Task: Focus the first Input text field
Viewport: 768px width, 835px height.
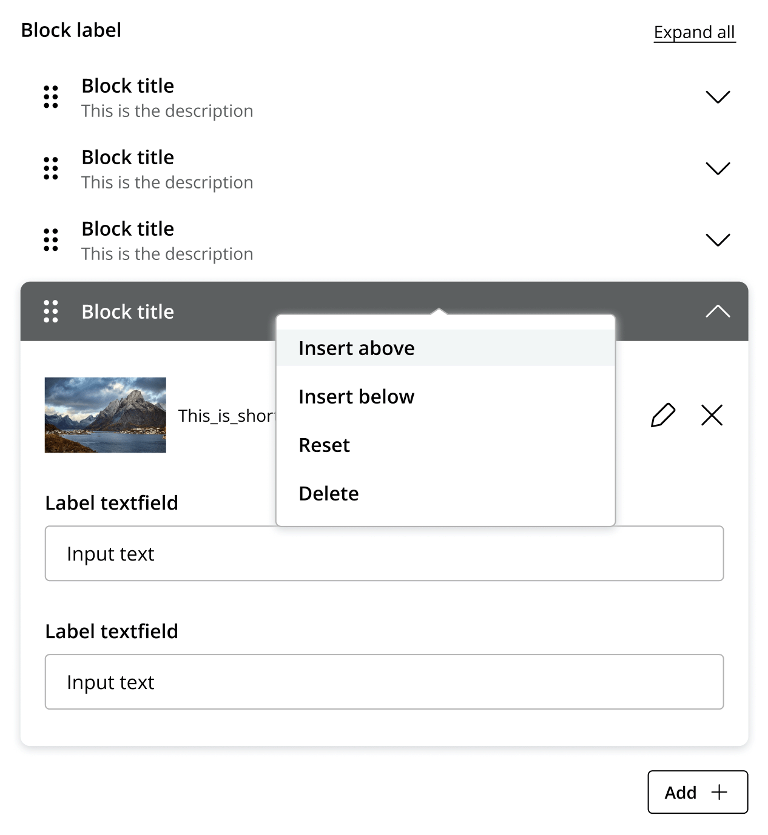Action: point(384,553)
